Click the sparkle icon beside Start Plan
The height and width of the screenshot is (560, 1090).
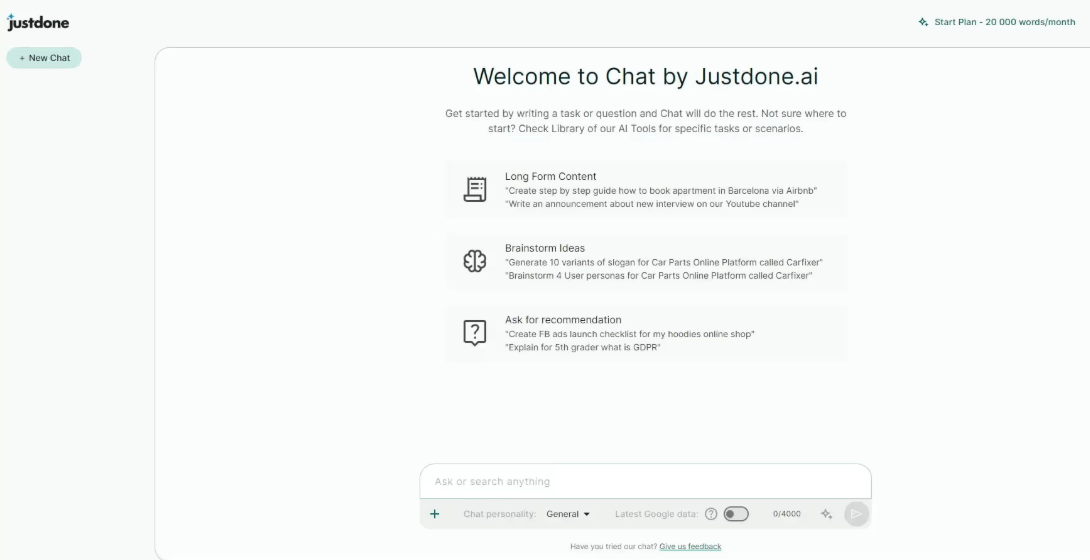point(923,22)
